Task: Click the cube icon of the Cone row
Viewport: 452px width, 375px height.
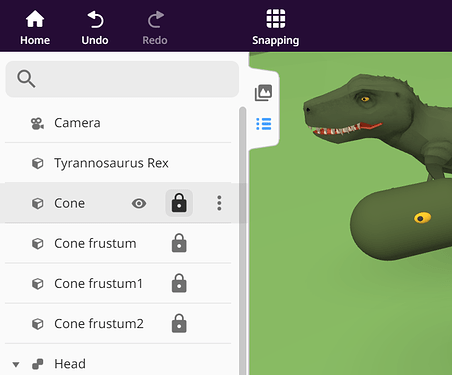Action: (x=37, y=203)
